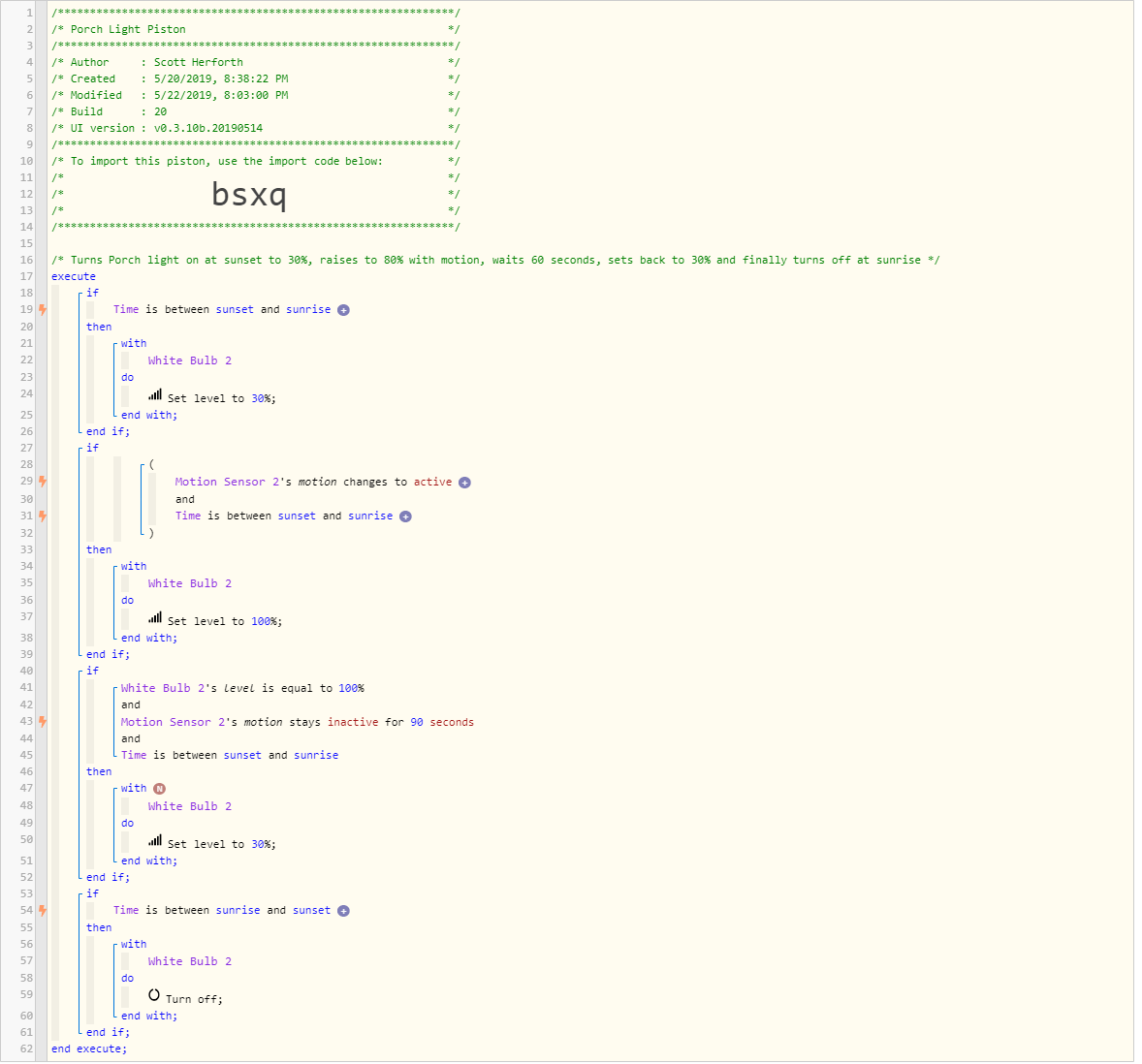This screenshot has width=1142, height=1064.
Task: Click the 'and' operator on line 30
Action: (x=185, y=500)
